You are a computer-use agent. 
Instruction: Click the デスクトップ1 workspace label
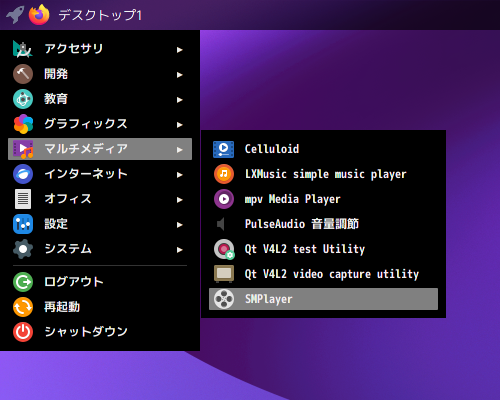point(100,15)
